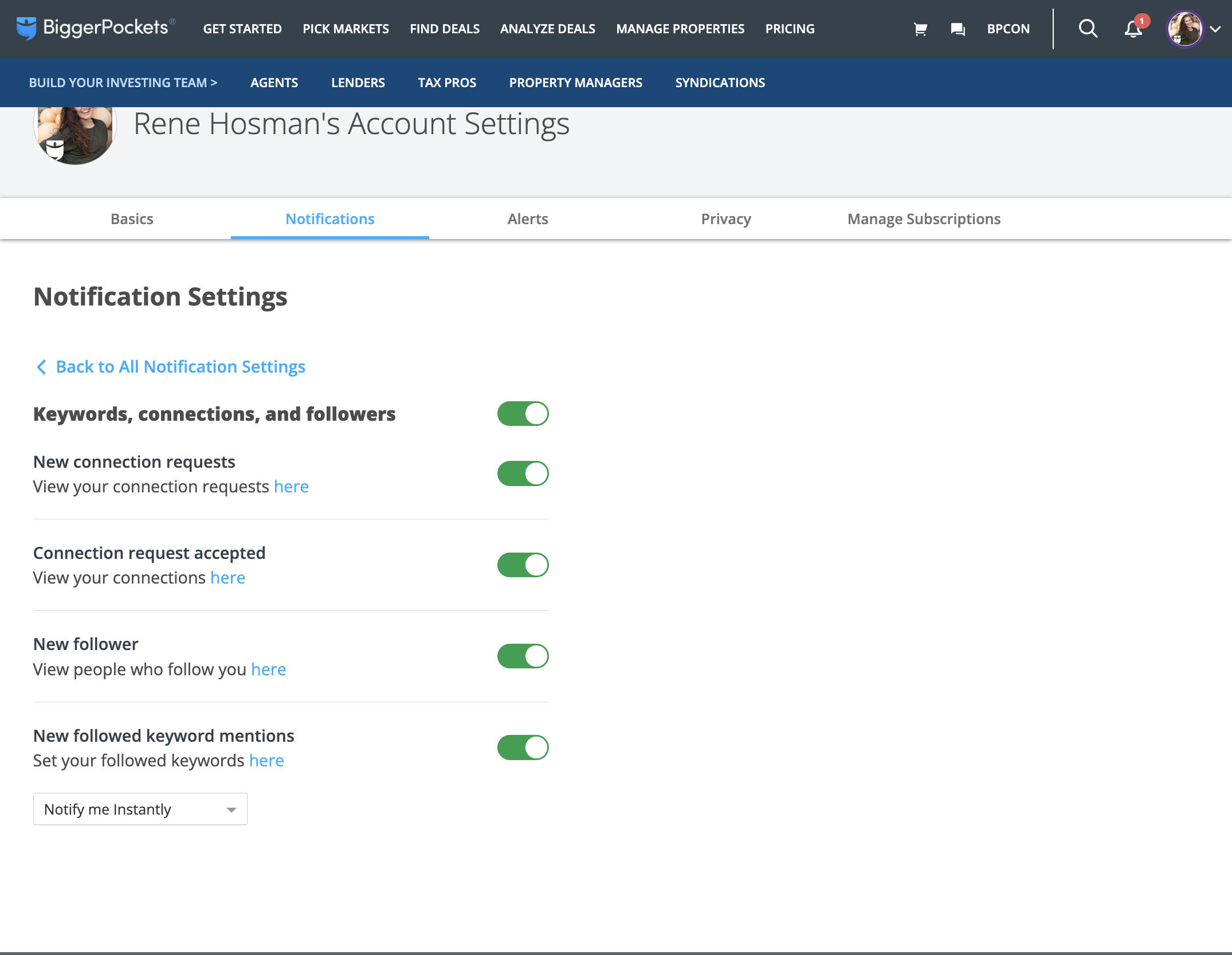Open LENDERS in the blue subnav
The height and width of the screenshot is (955, 1232).
tap(358, 83)
